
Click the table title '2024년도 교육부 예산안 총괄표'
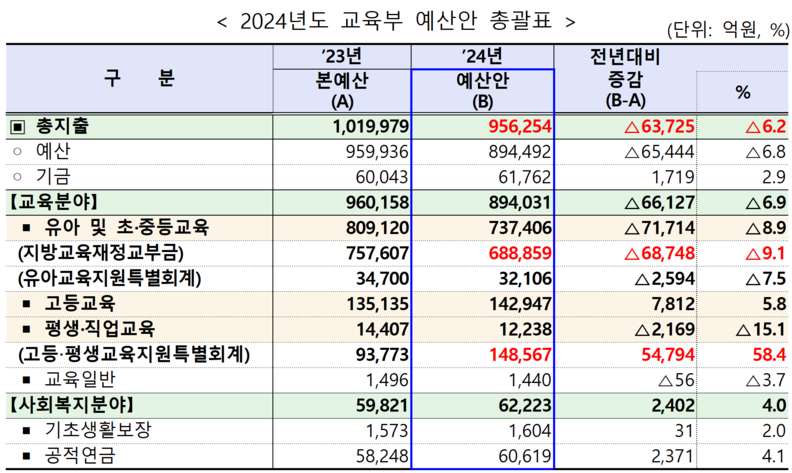[x=395, y=21]
